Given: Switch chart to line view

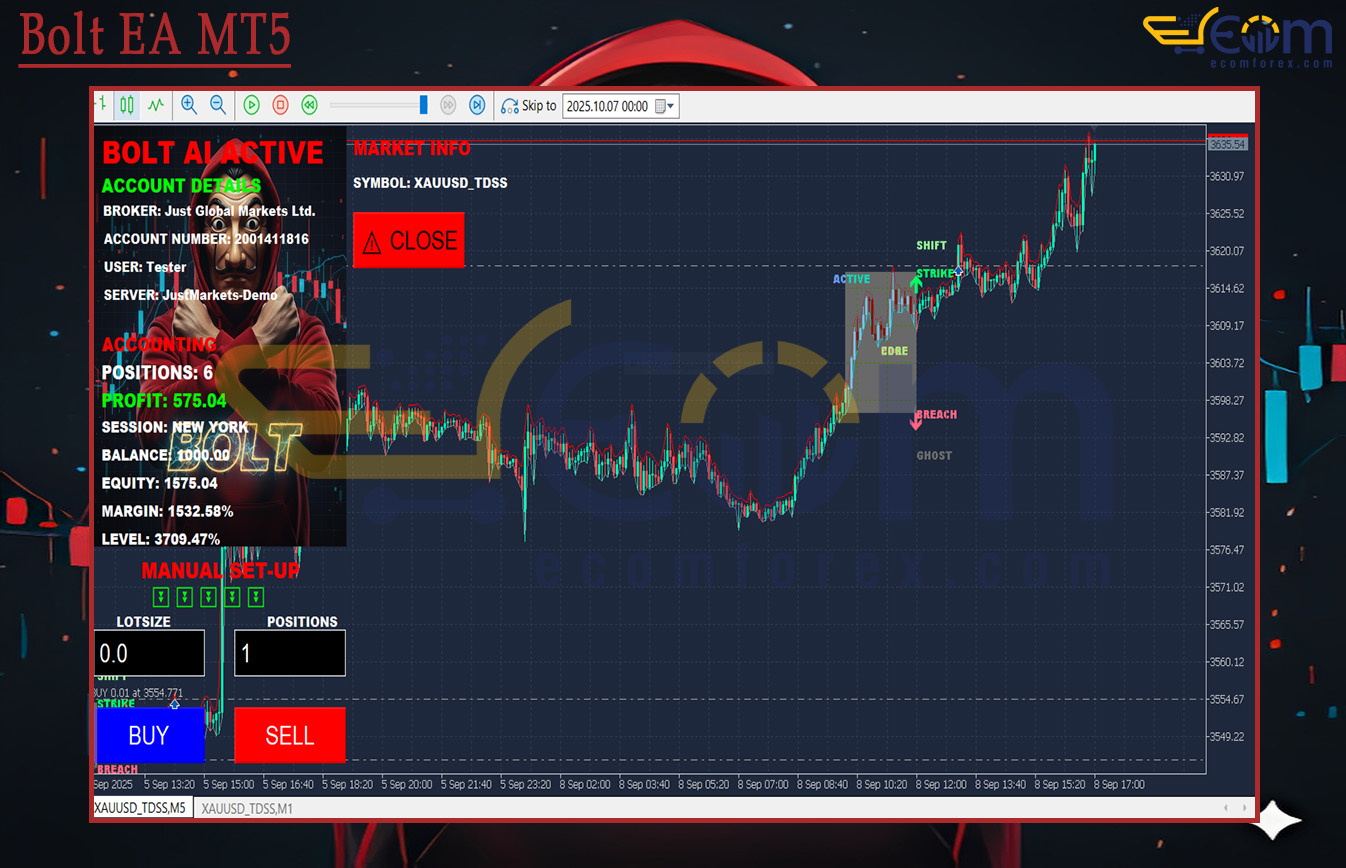Looking at the screenshot, I should tap(156, 104).
